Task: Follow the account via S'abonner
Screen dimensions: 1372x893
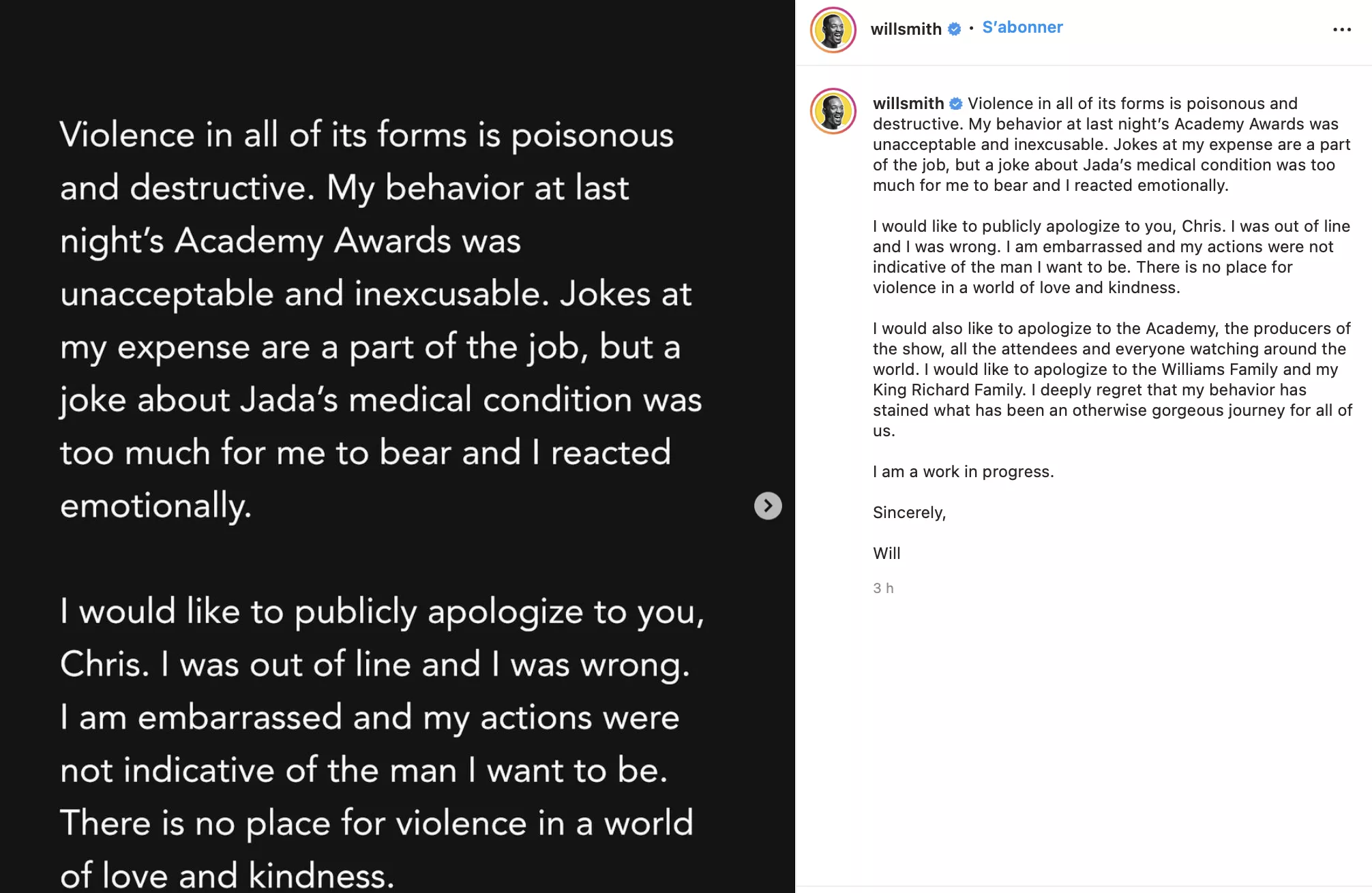Action: click(x=1022, y=27)
